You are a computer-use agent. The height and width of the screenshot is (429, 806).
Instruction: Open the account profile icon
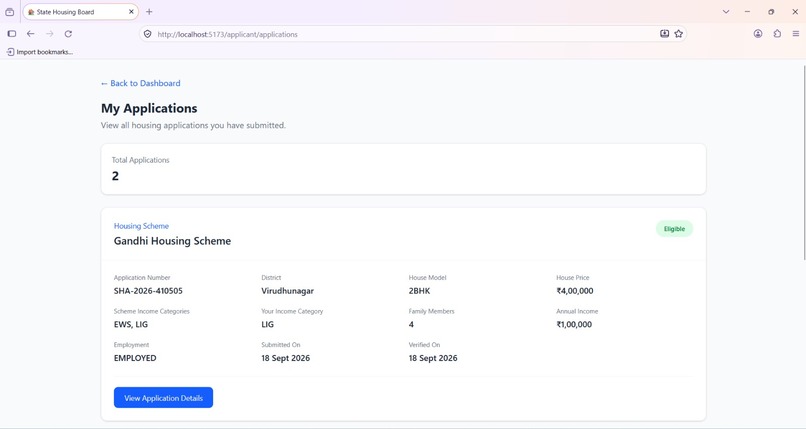pyautogui.click(x=758, y=34)
